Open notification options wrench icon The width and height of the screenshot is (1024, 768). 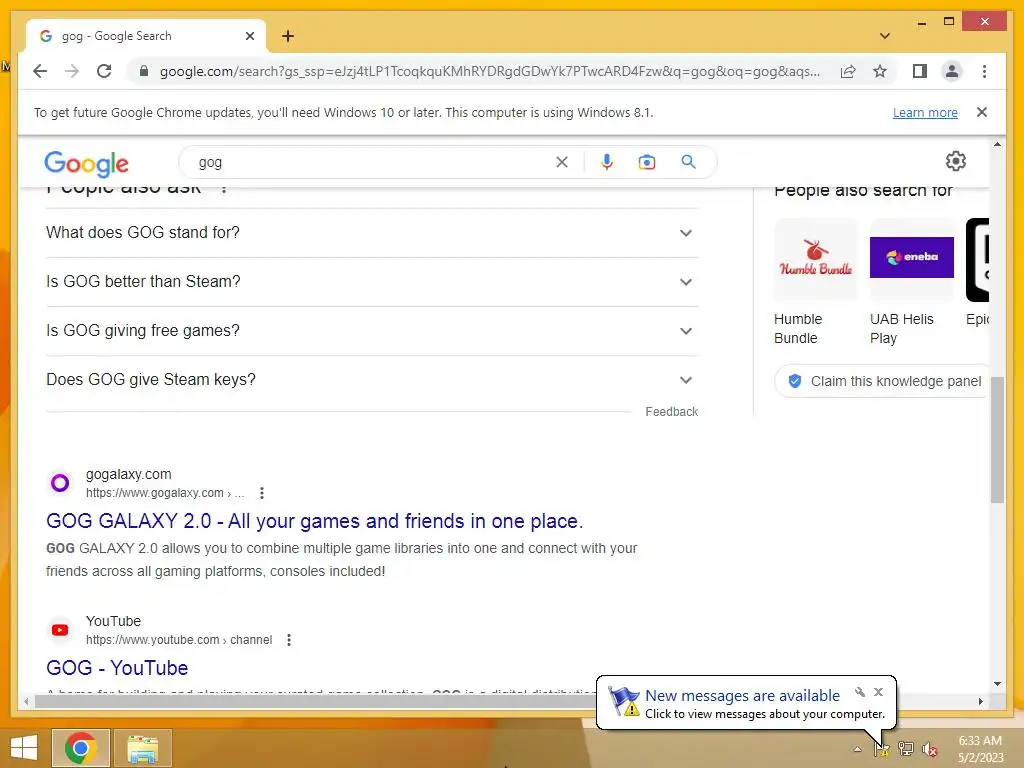click(x=860, y=692)
